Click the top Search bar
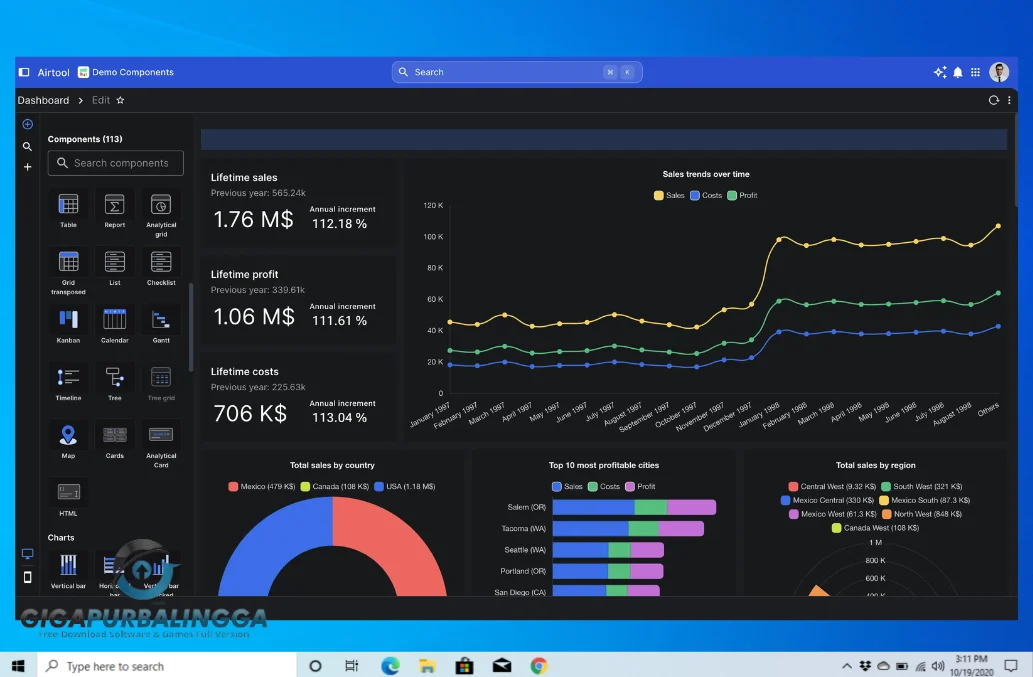The height and width of the screenshot is (677, 1033). click(x=517, y=72)
